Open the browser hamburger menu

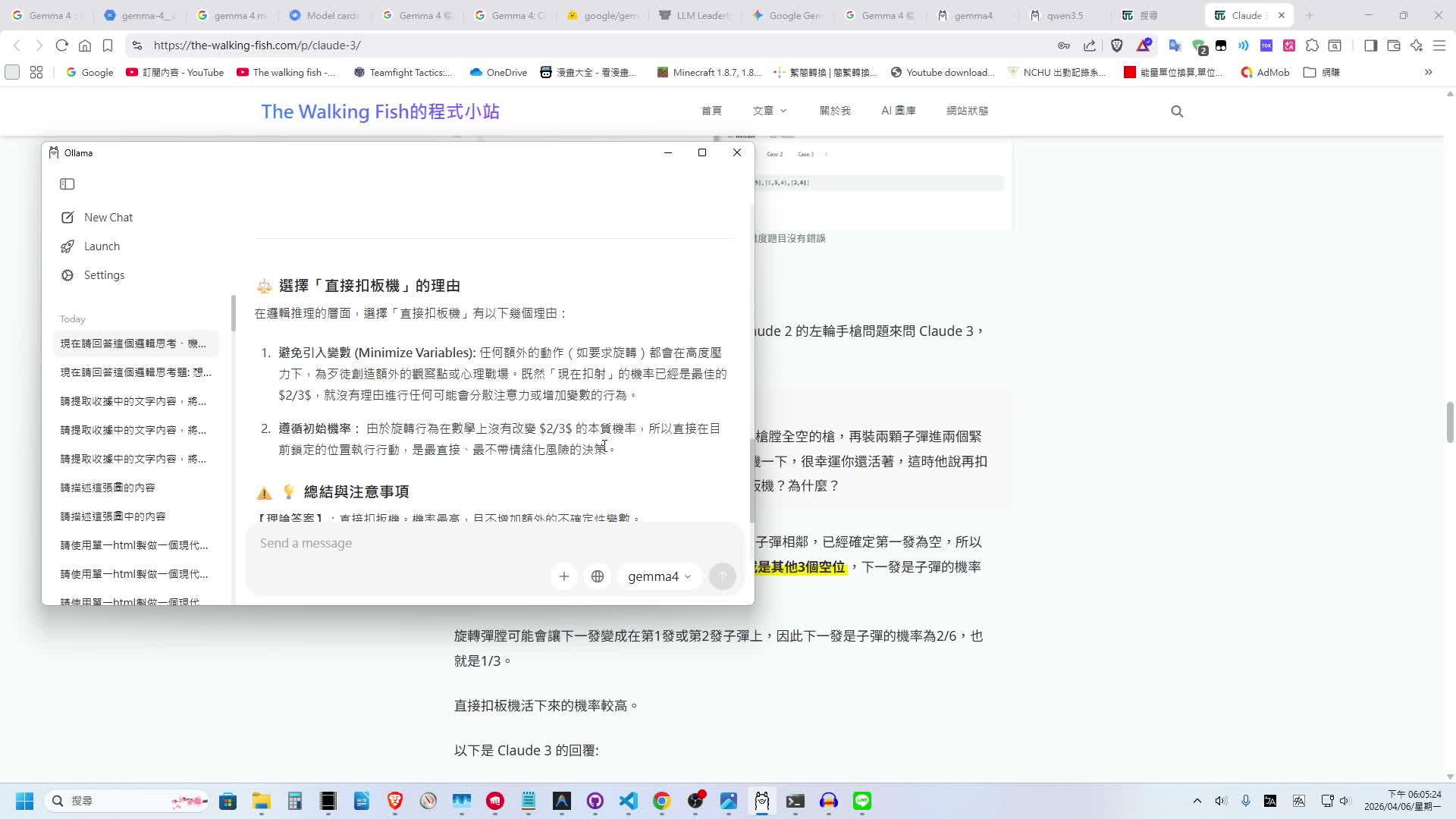click(x=1439, y=45)
